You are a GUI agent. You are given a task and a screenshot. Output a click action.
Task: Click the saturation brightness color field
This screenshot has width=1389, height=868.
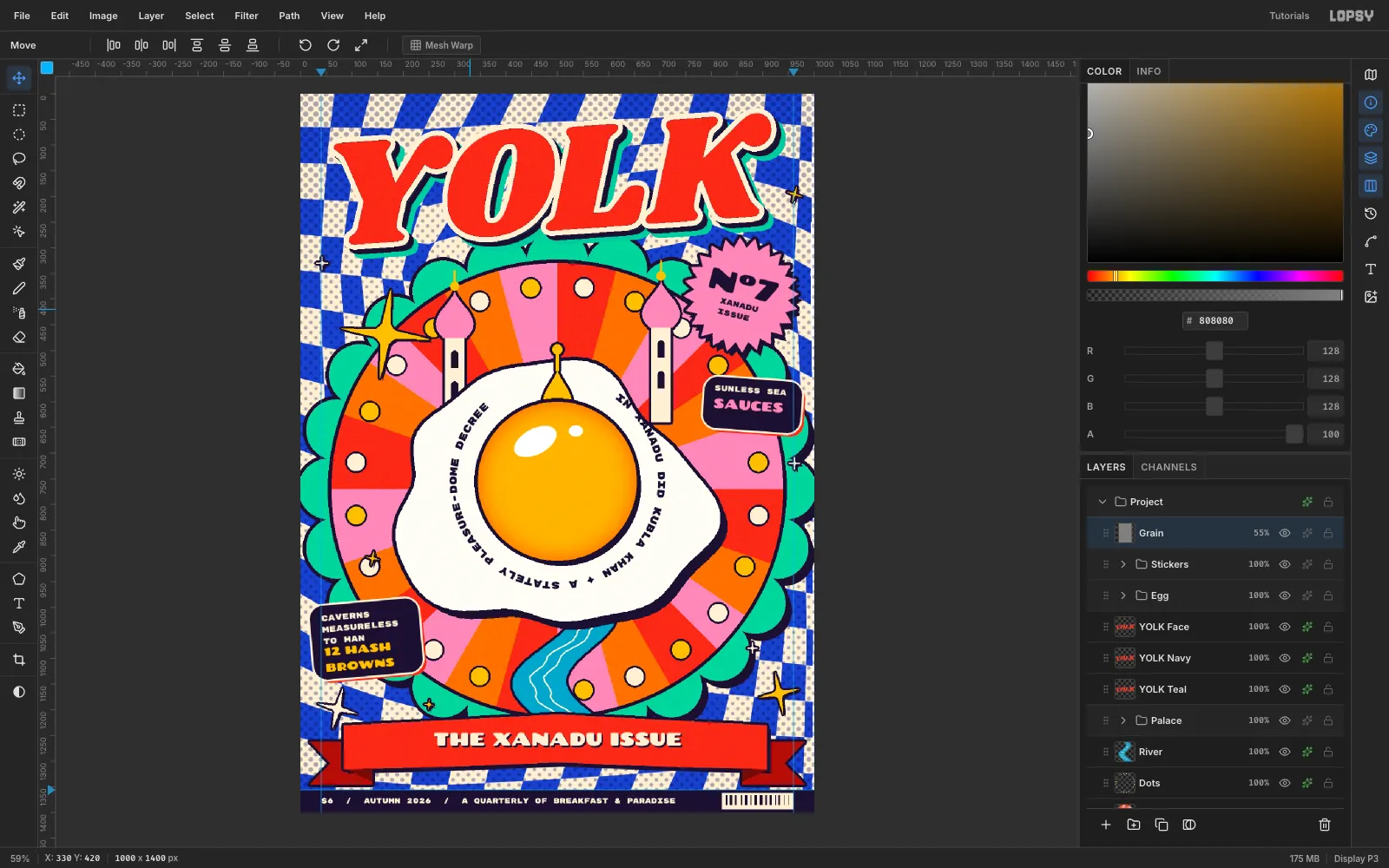click(x=1215, y=173)
